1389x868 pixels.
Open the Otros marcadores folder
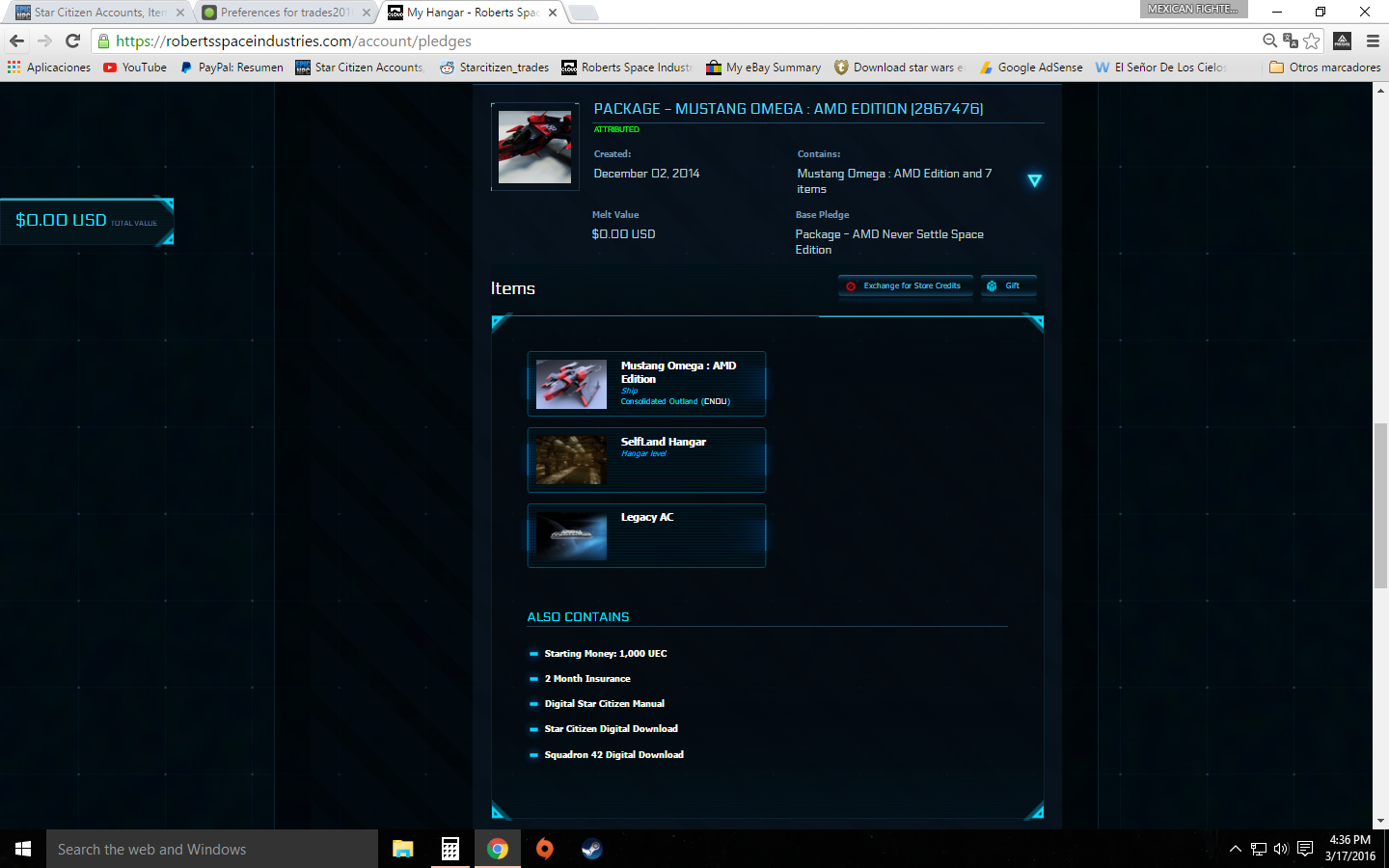(x=1325, y=68)
